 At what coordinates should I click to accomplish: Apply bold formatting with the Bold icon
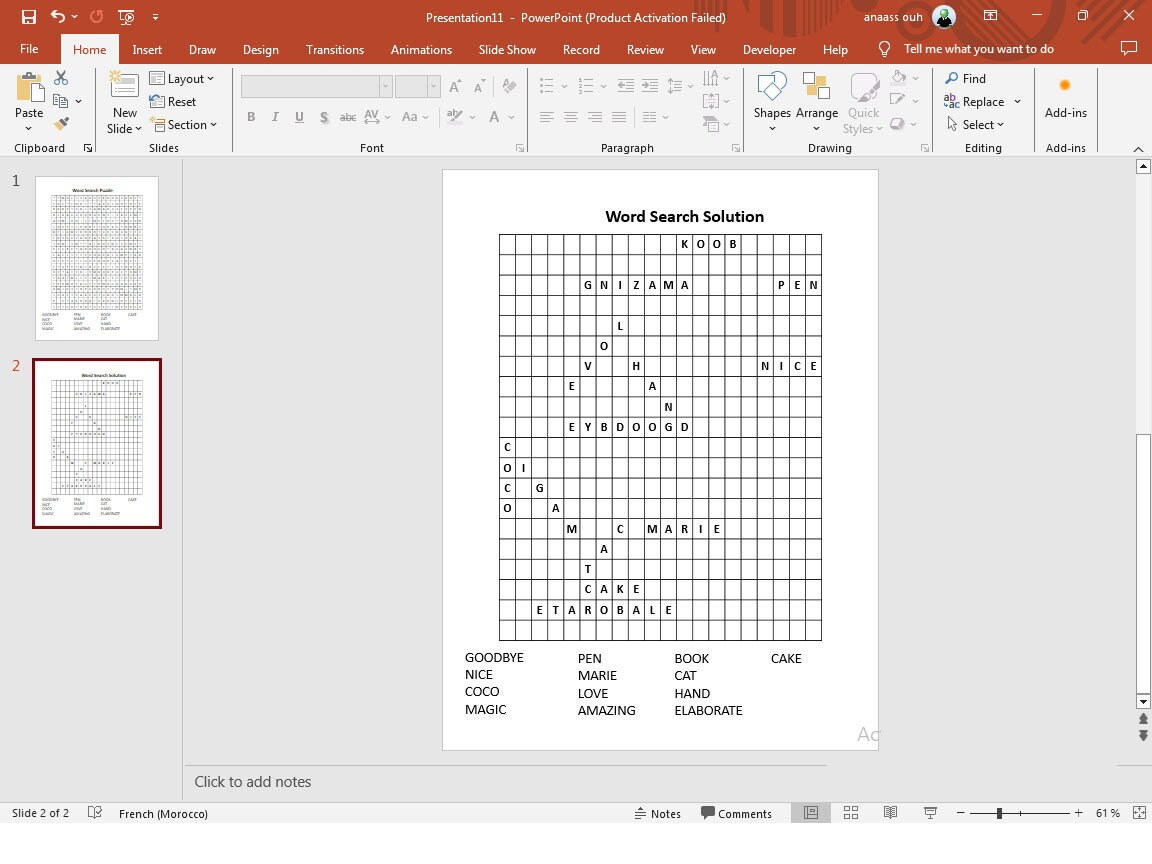(x=251, y=117)
